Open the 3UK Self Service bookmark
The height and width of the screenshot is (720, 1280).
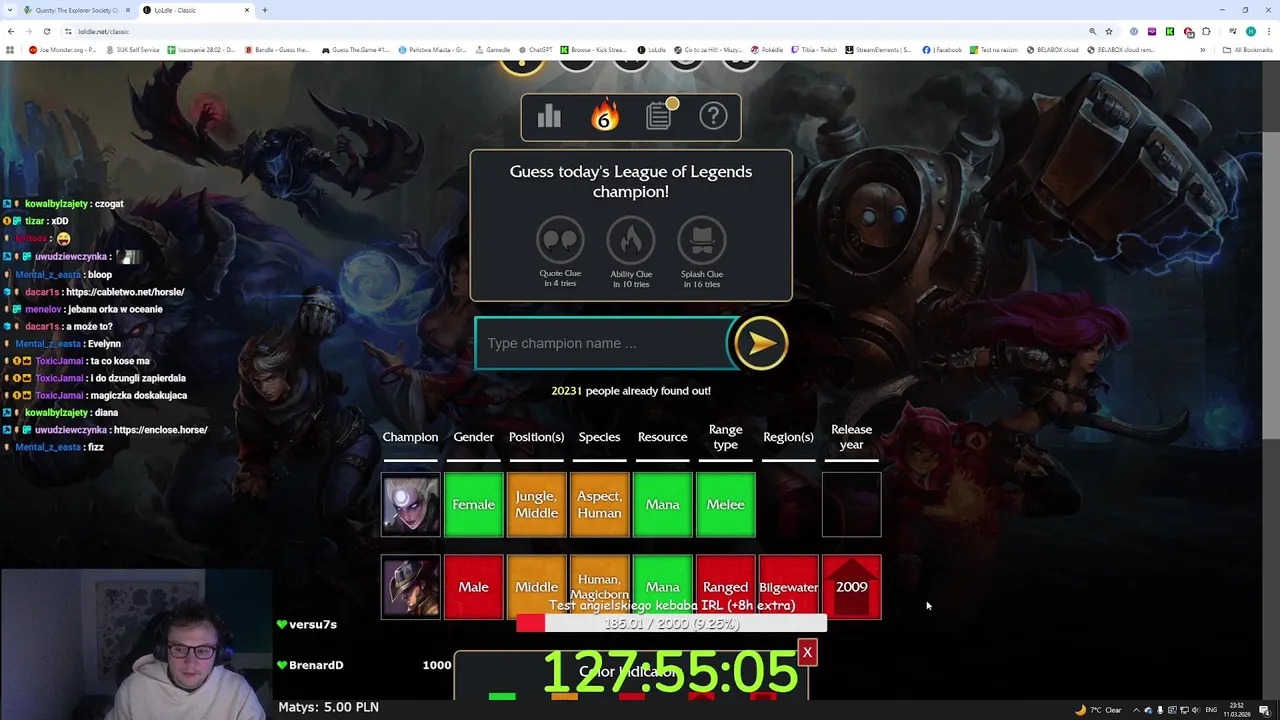coord(132,50)
